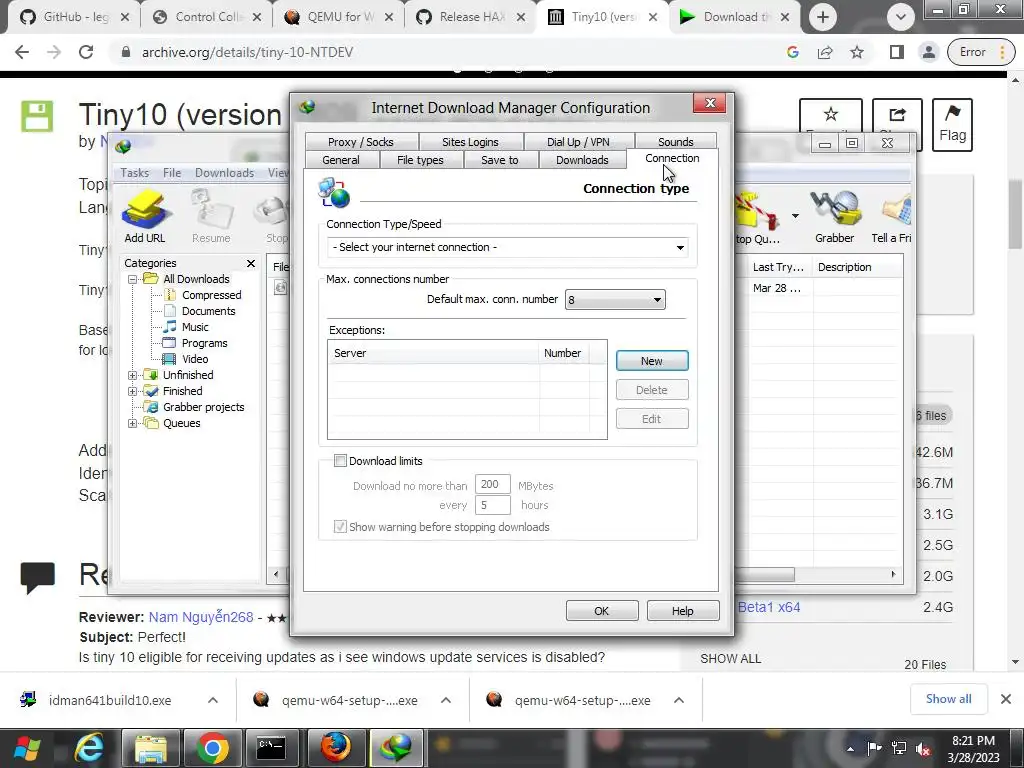Collapse the All Downloads tree node

coord(133,280)
